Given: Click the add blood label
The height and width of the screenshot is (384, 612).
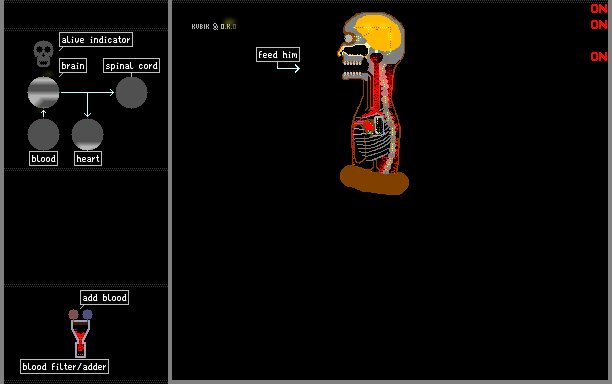Looking at the screenshot, I should pos(105,298).
